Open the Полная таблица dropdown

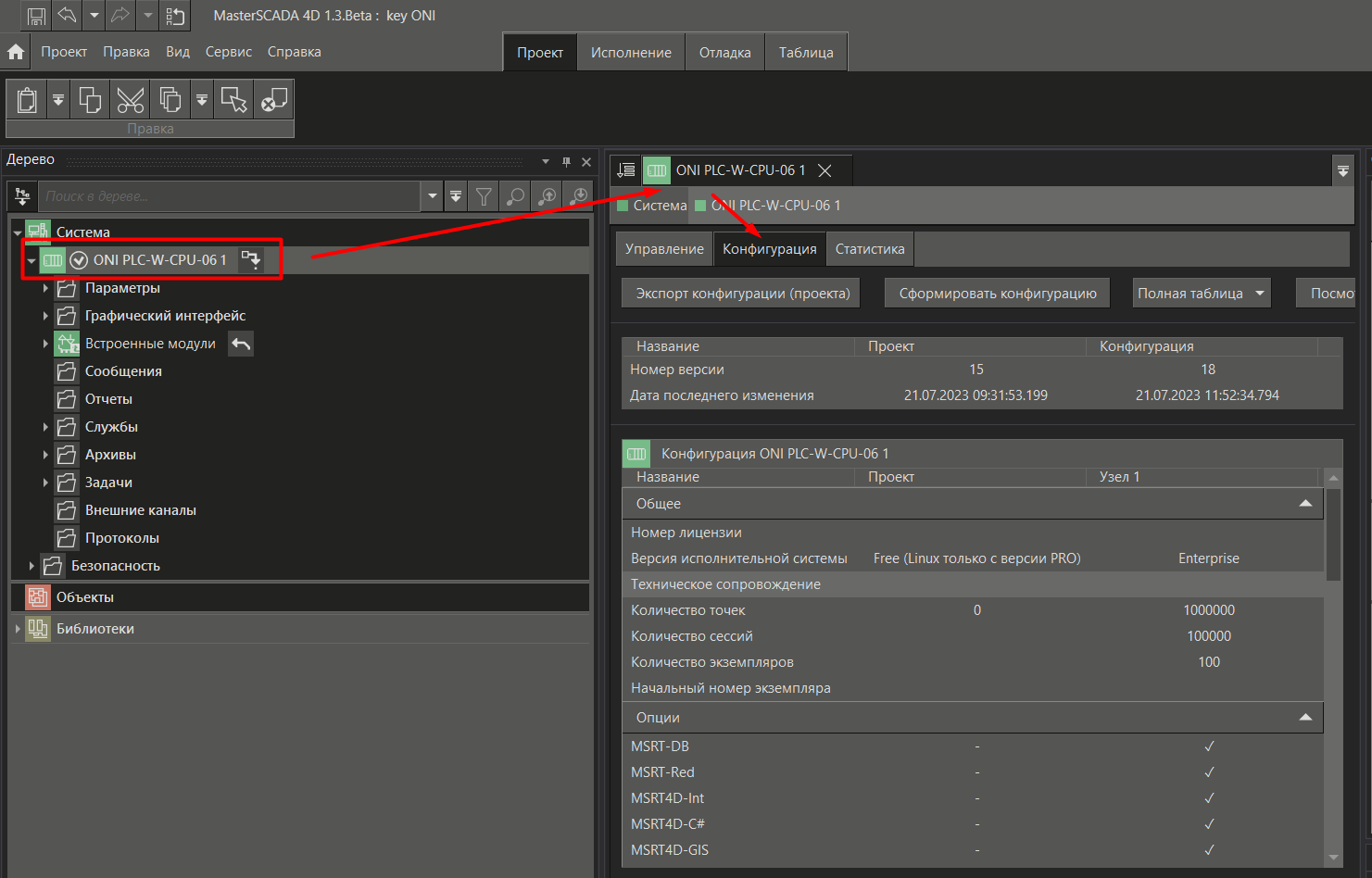1202,294
